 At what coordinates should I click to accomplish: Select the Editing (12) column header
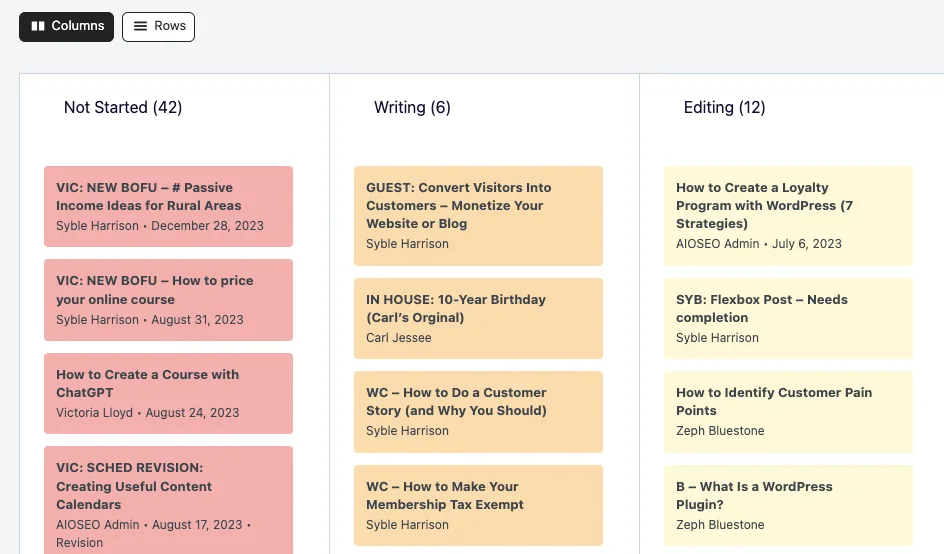(x=724, y=107)
